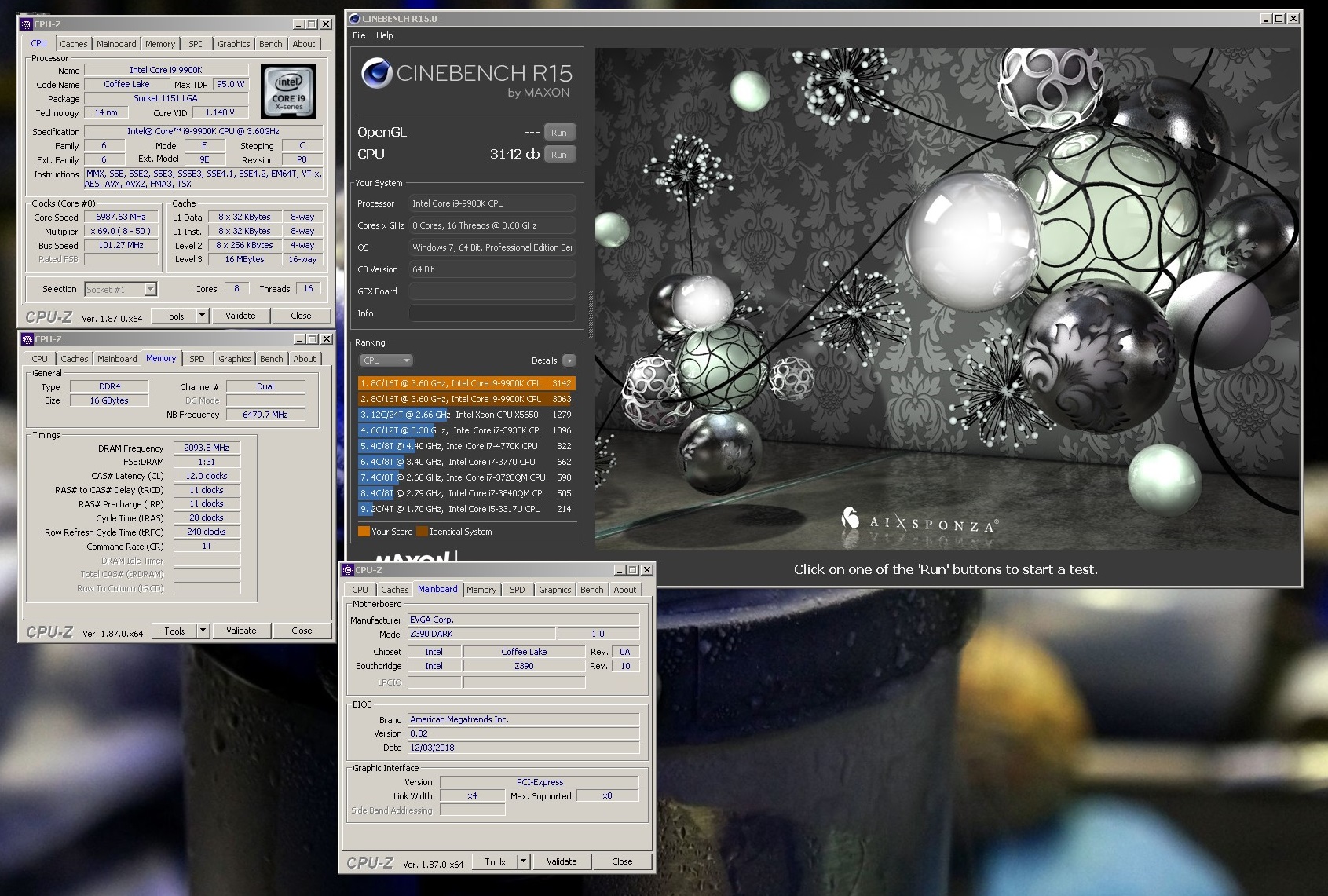Open the File menu in Cinebench
This screenshot has width=1328, height=896.
click(x=359, y=35)
